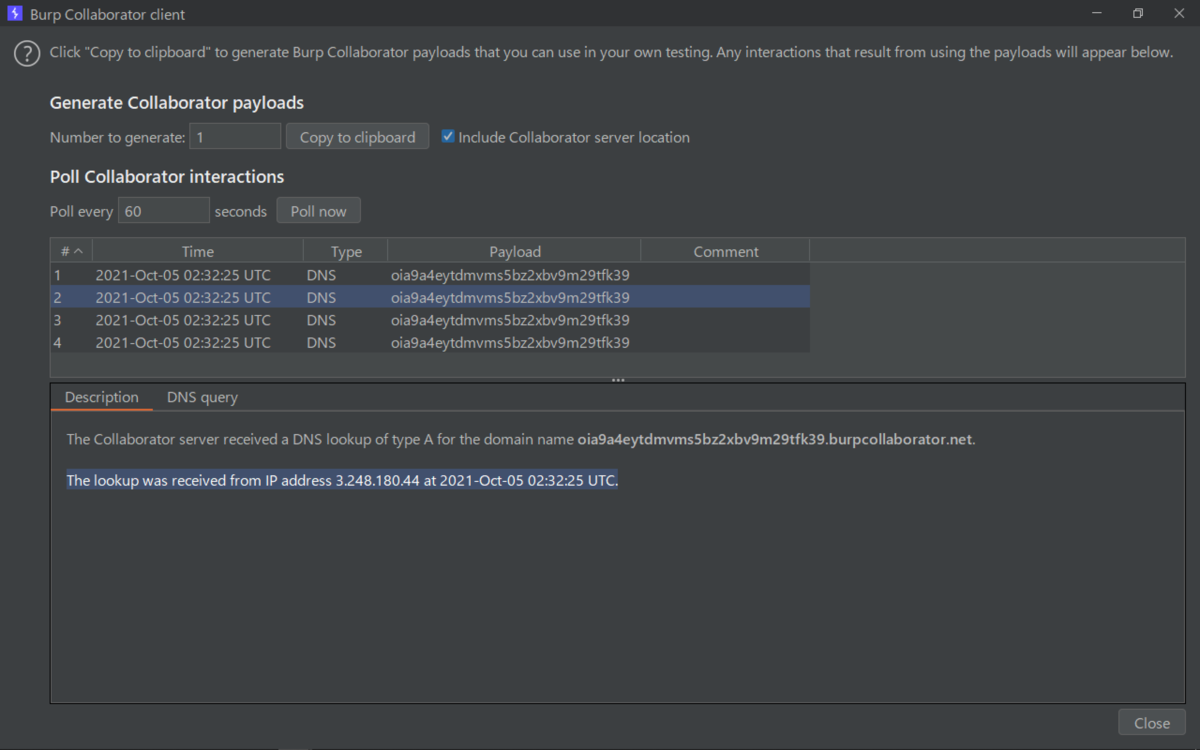1200x750 pixels.
Task: Select the Description tab
Action: [x=102, y=397]
